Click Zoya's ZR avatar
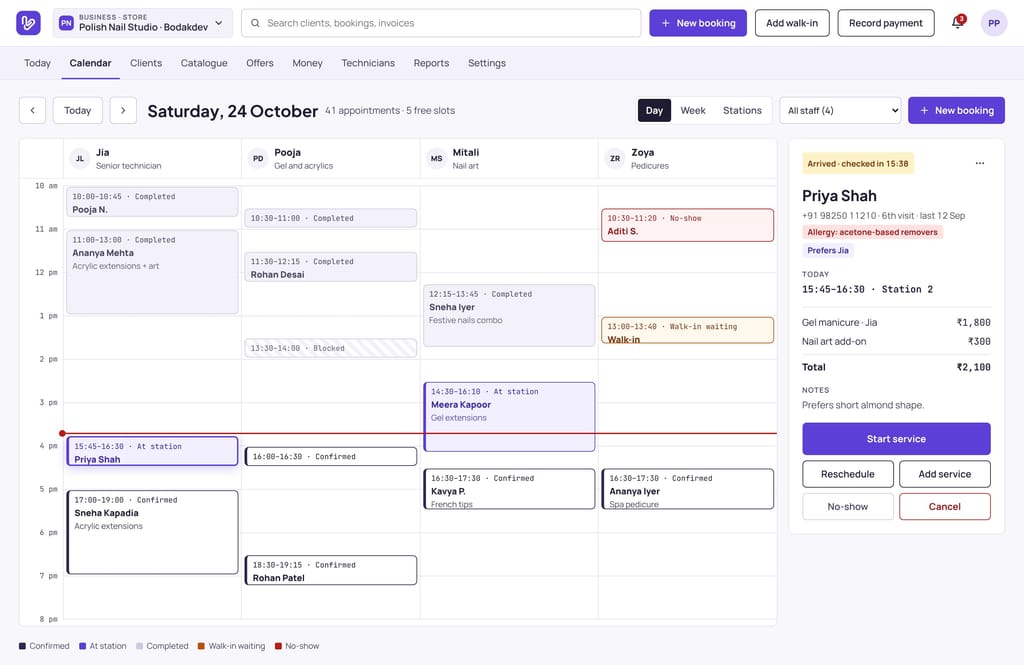 pyautogui.click(x=615, y=158)
